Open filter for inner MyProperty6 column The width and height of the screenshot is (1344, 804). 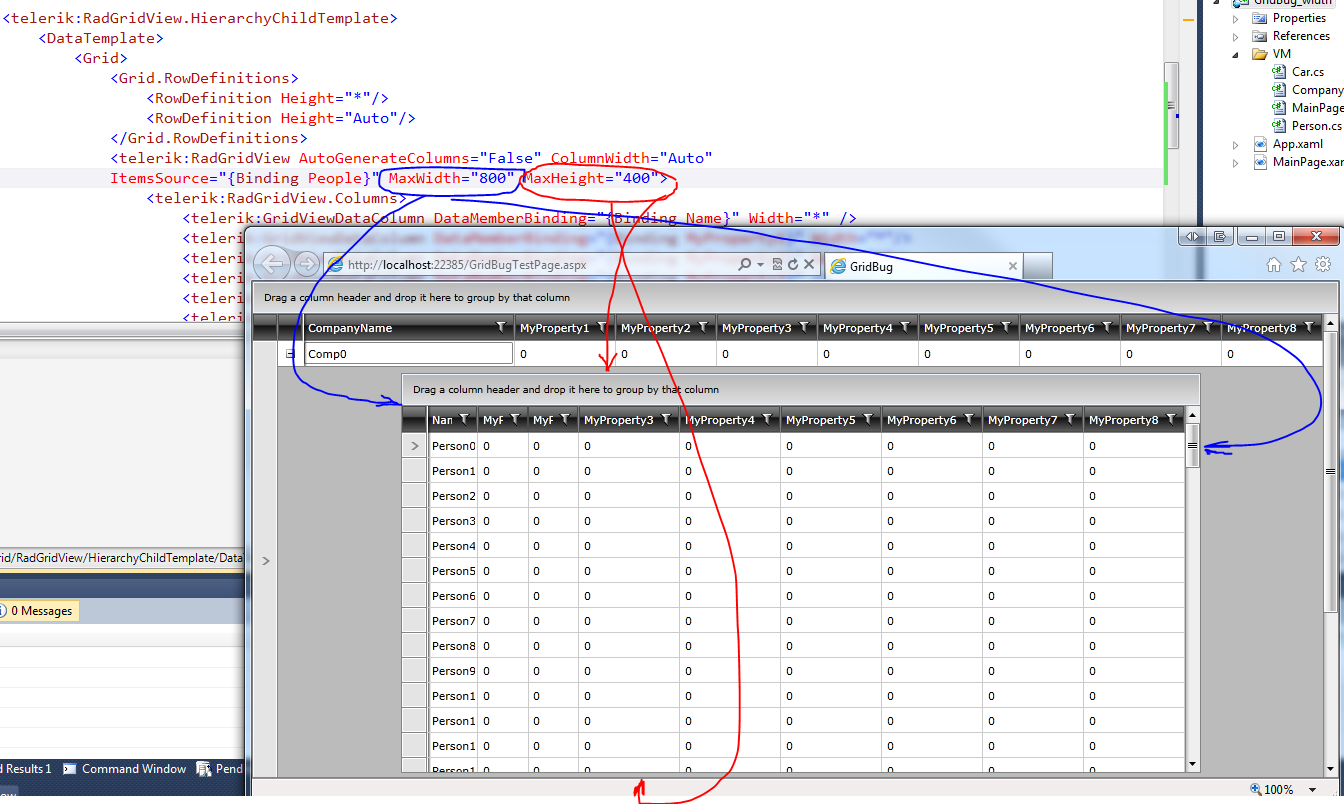pyautogui.click(x=969, y=420)
